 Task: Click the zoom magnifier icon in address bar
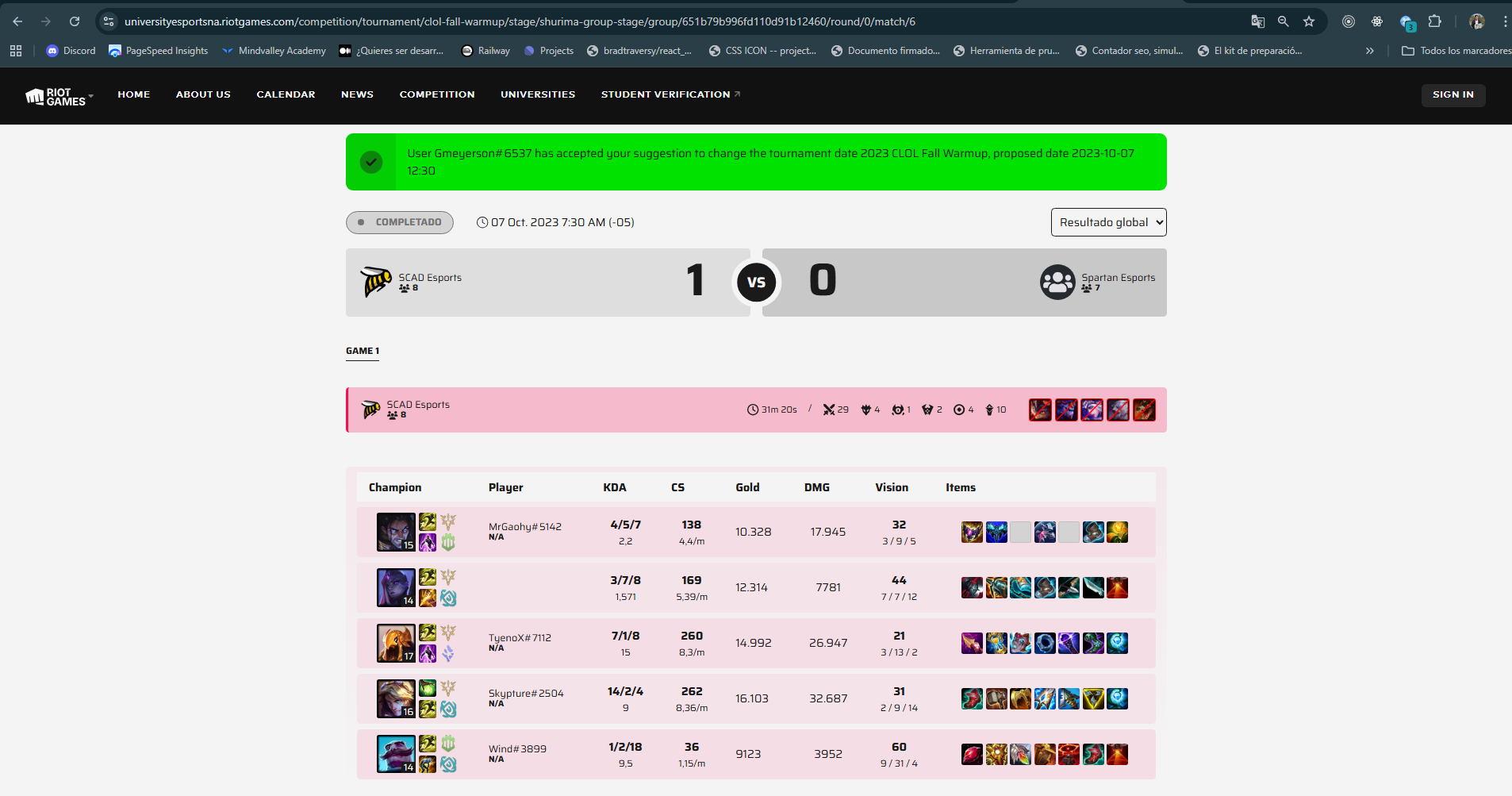point(1283,21)
